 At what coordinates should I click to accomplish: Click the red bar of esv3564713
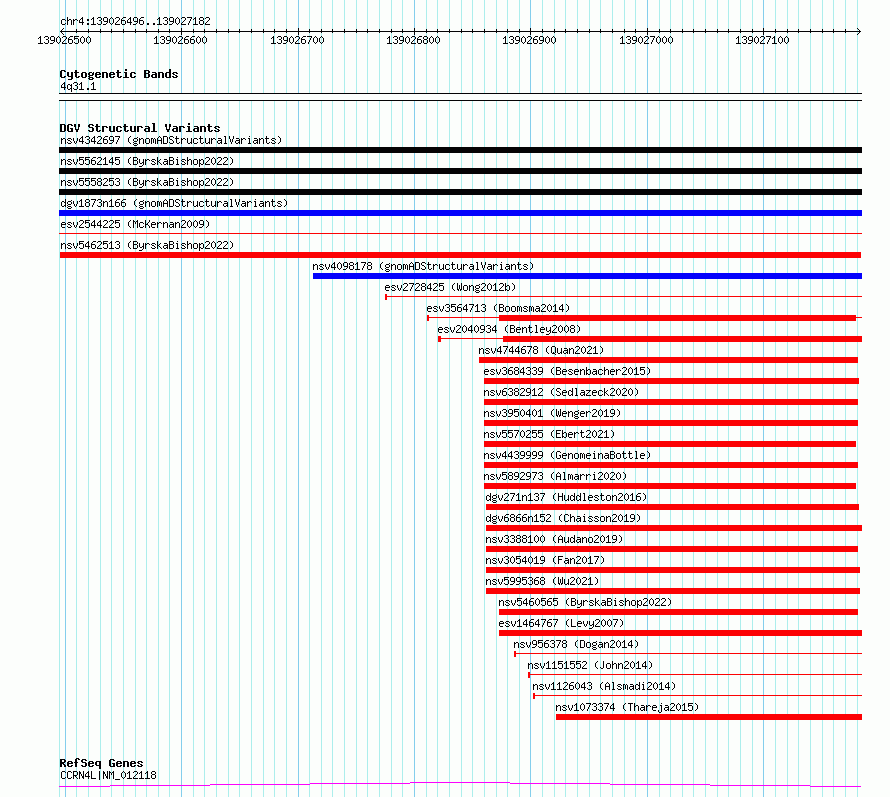tap(677, 318)
